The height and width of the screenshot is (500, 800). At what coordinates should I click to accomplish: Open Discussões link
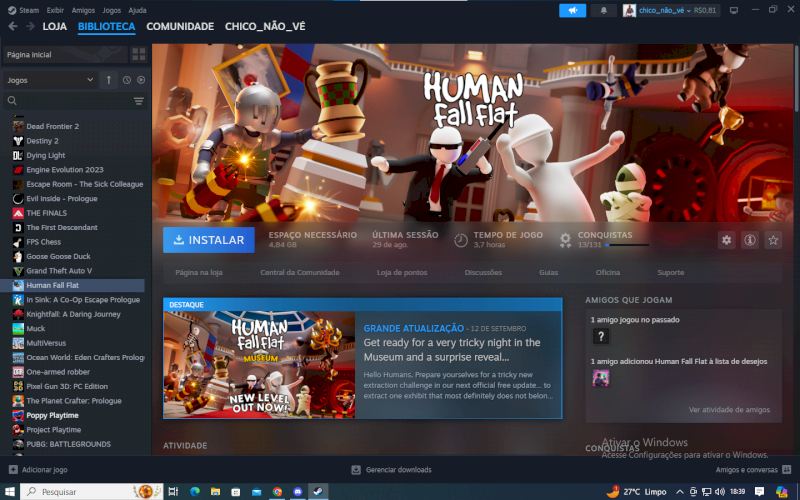(483, 272)
